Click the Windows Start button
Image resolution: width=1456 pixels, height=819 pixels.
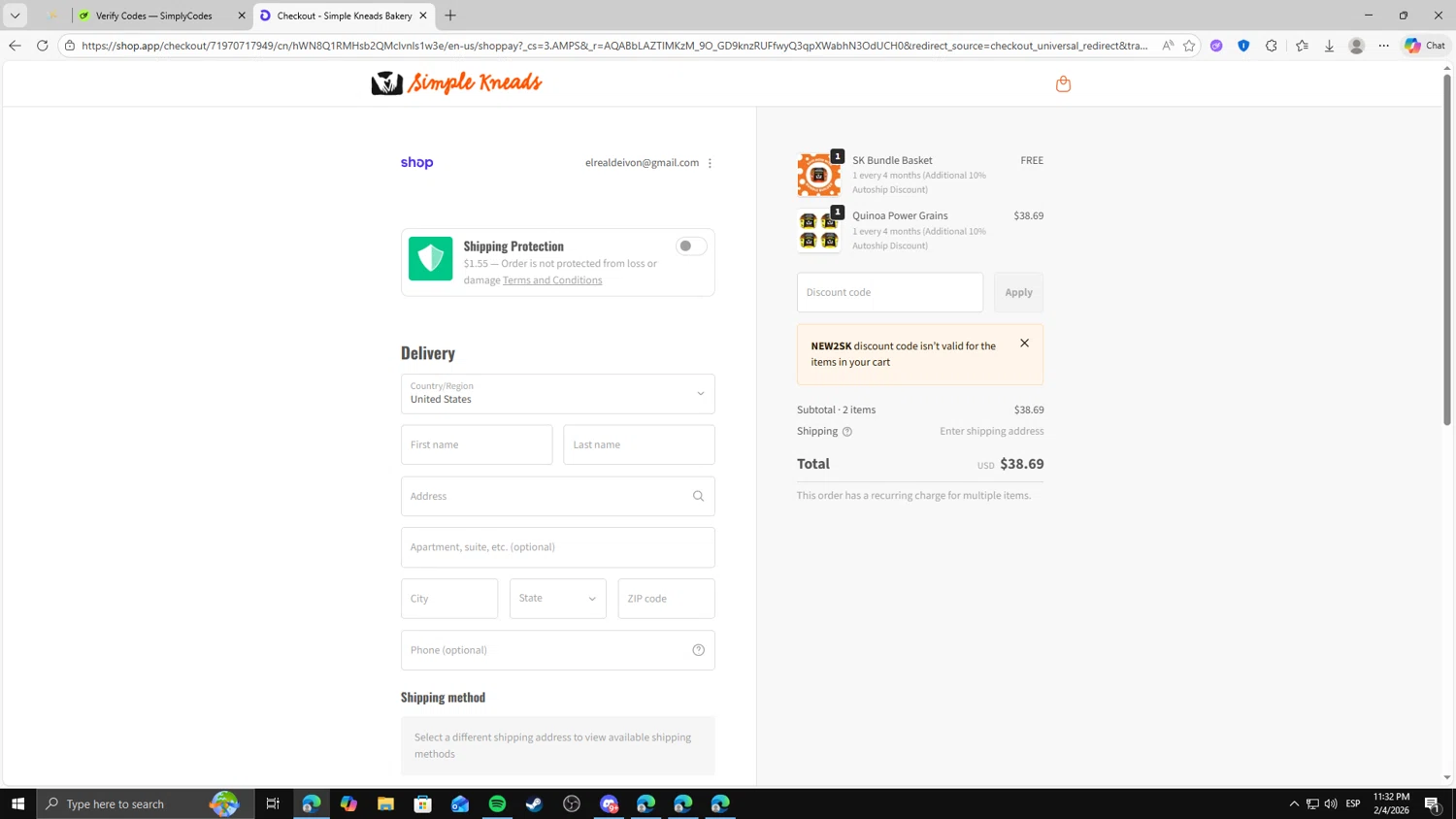[17, 803]
